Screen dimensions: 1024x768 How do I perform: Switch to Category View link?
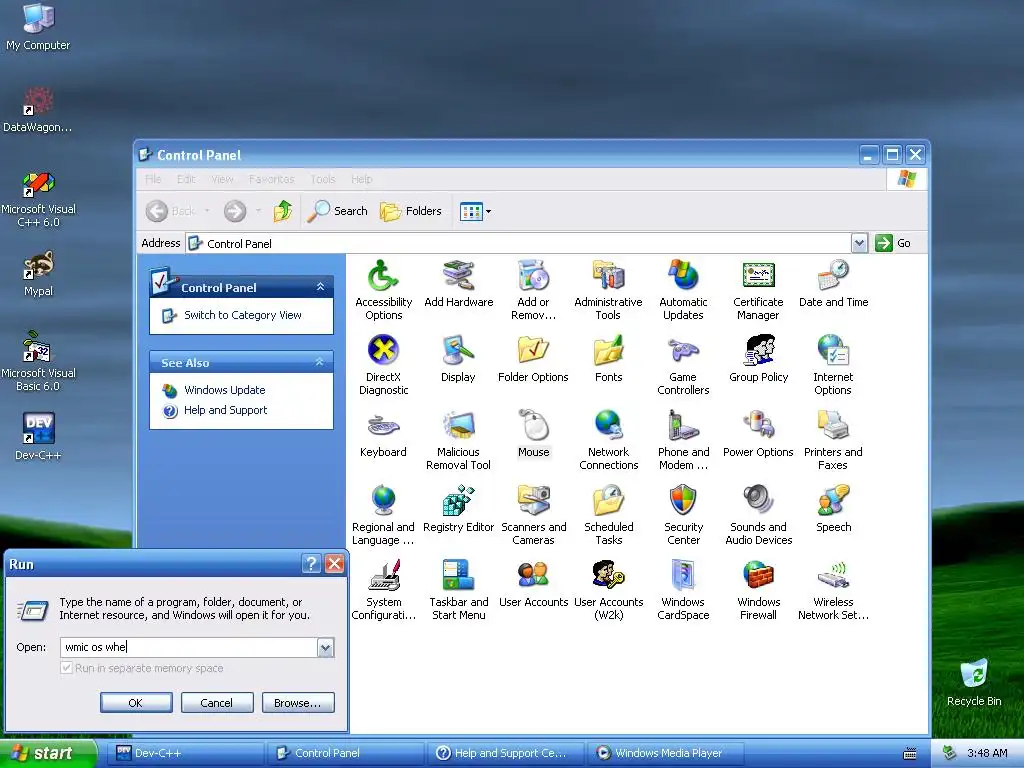[x=242, y=315]
